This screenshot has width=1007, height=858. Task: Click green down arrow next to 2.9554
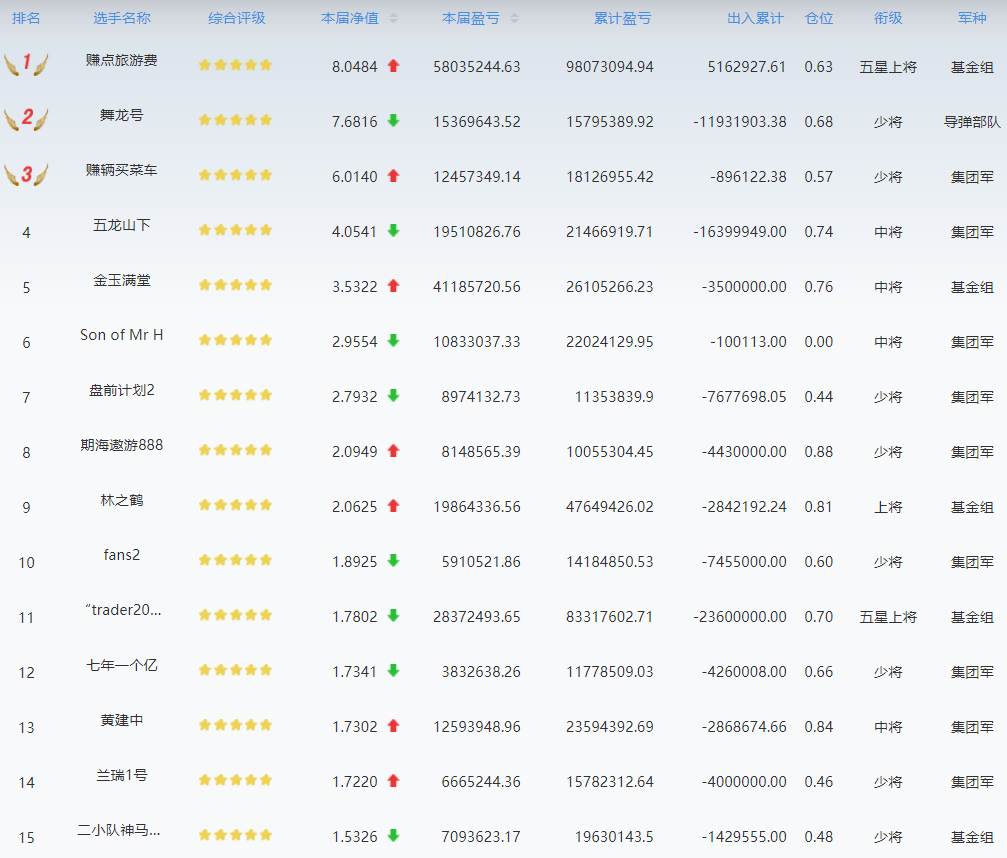click(x=394, y=340)
